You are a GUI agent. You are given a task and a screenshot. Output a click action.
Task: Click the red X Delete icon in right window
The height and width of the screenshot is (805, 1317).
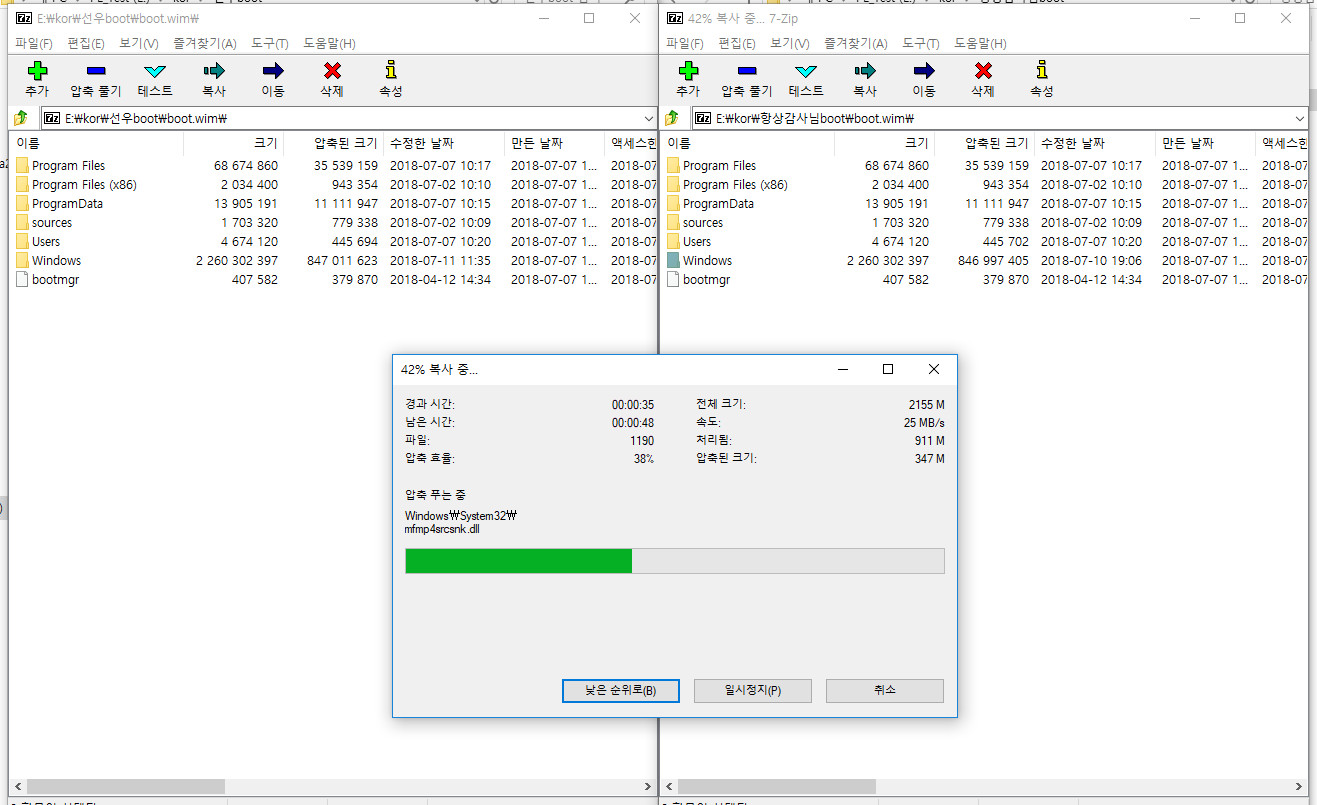click(x=983, y=71)
